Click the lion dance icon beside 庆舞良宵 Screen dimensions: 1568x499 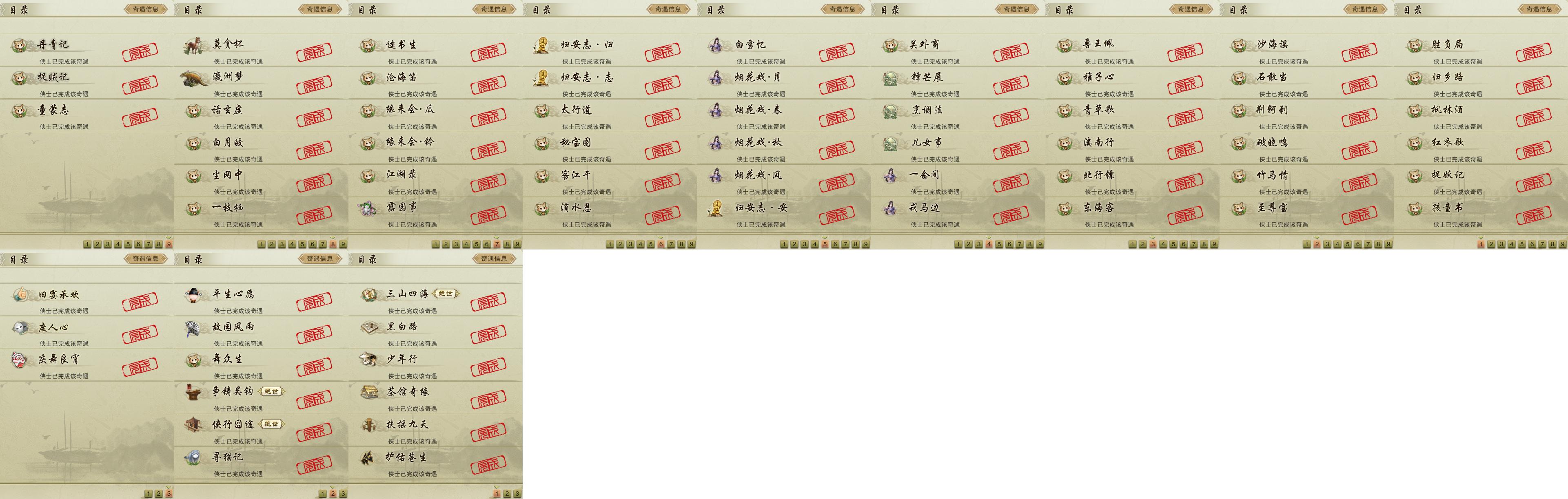(x=20, y=360)
